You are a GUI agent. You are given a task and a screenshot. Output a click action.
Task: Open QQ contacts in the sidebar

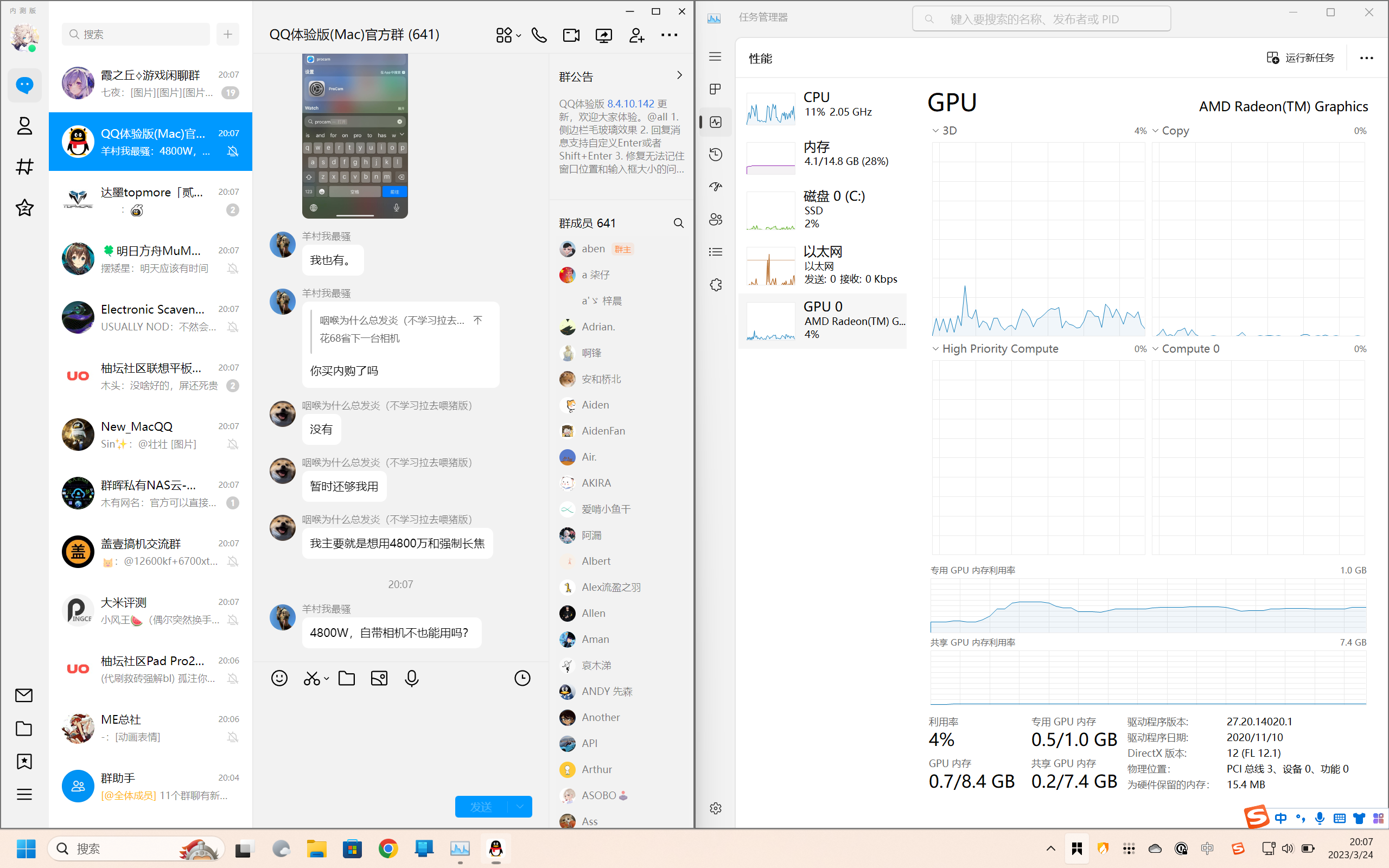pyautogui.click(x=24, y=126)
